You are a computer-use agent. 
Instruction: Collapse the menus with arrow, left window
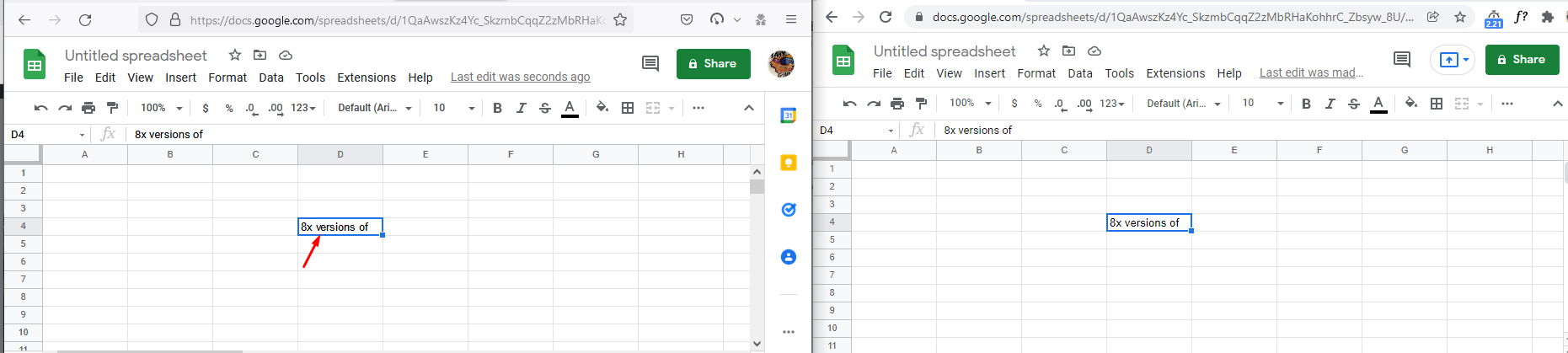(x=749, y=108)
